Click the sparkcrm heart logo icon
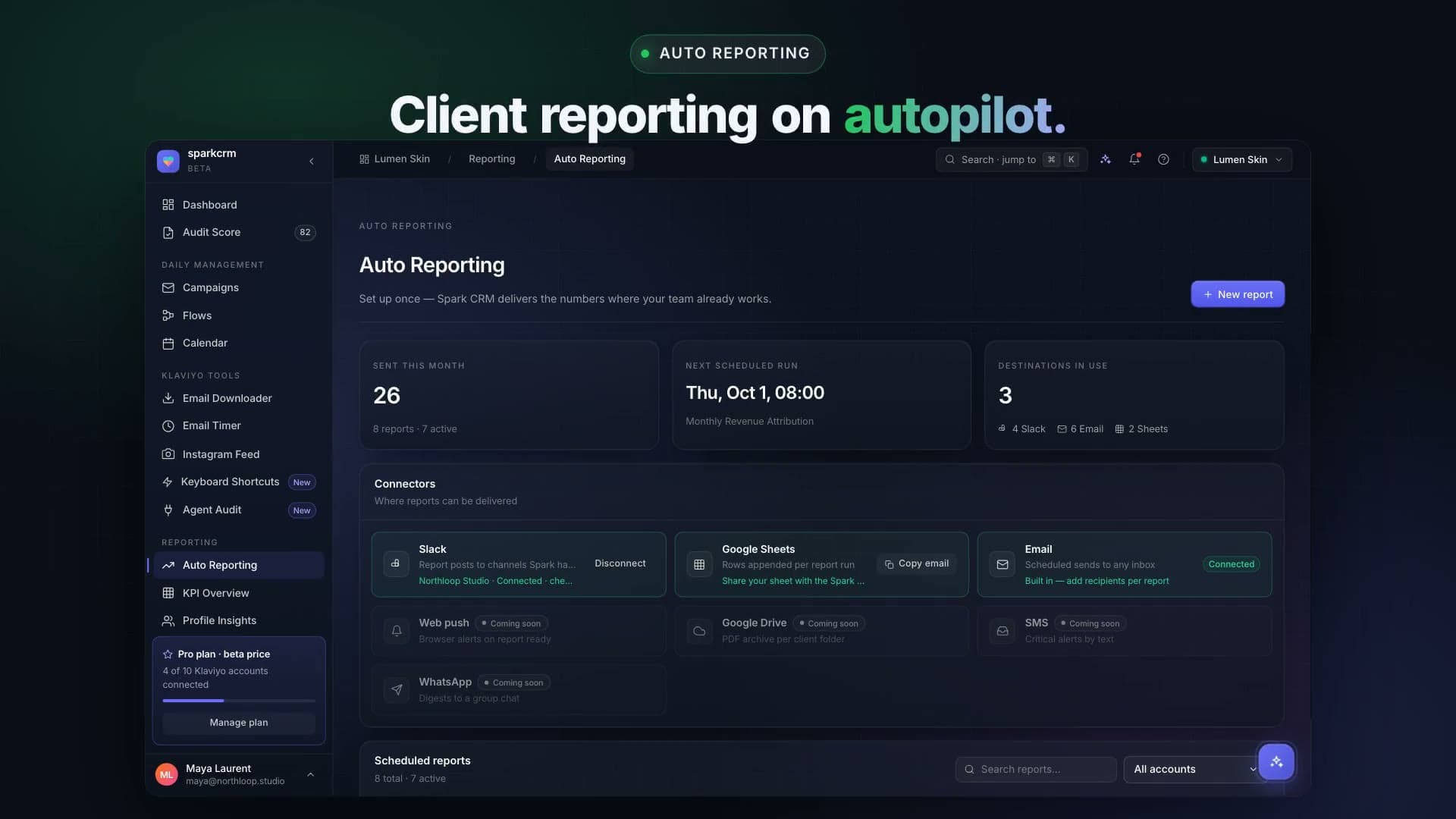Image resolution: width=1456 pixels, height=819 pixels. pos(168,161)
